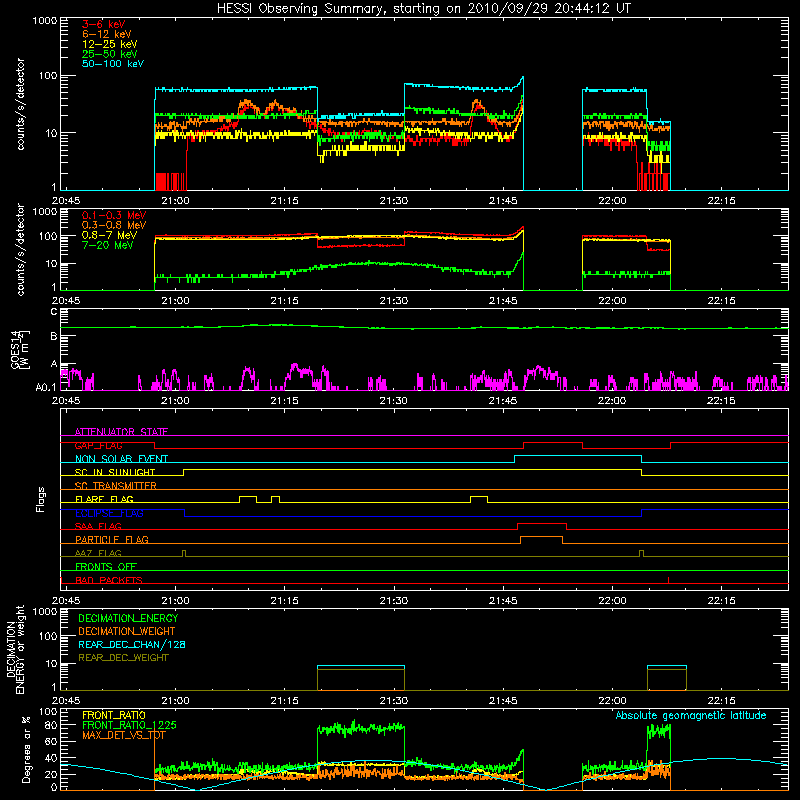Click the DECIMATION_WEIGHT legend label
The image size is (800, 800).
pos(127,631)
